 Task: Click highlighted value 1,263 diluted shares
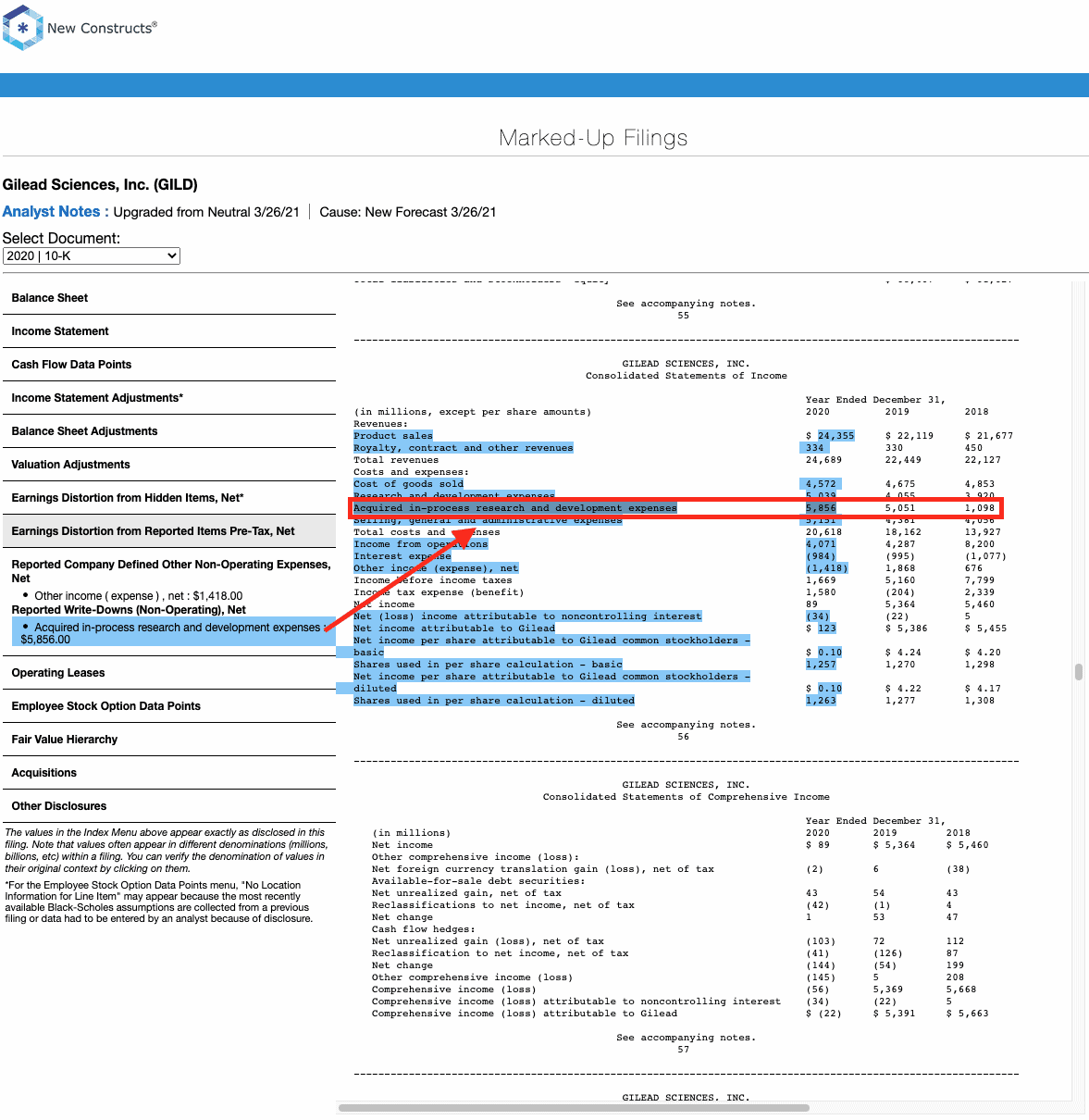pyautogui.click(x=821, y=701)
